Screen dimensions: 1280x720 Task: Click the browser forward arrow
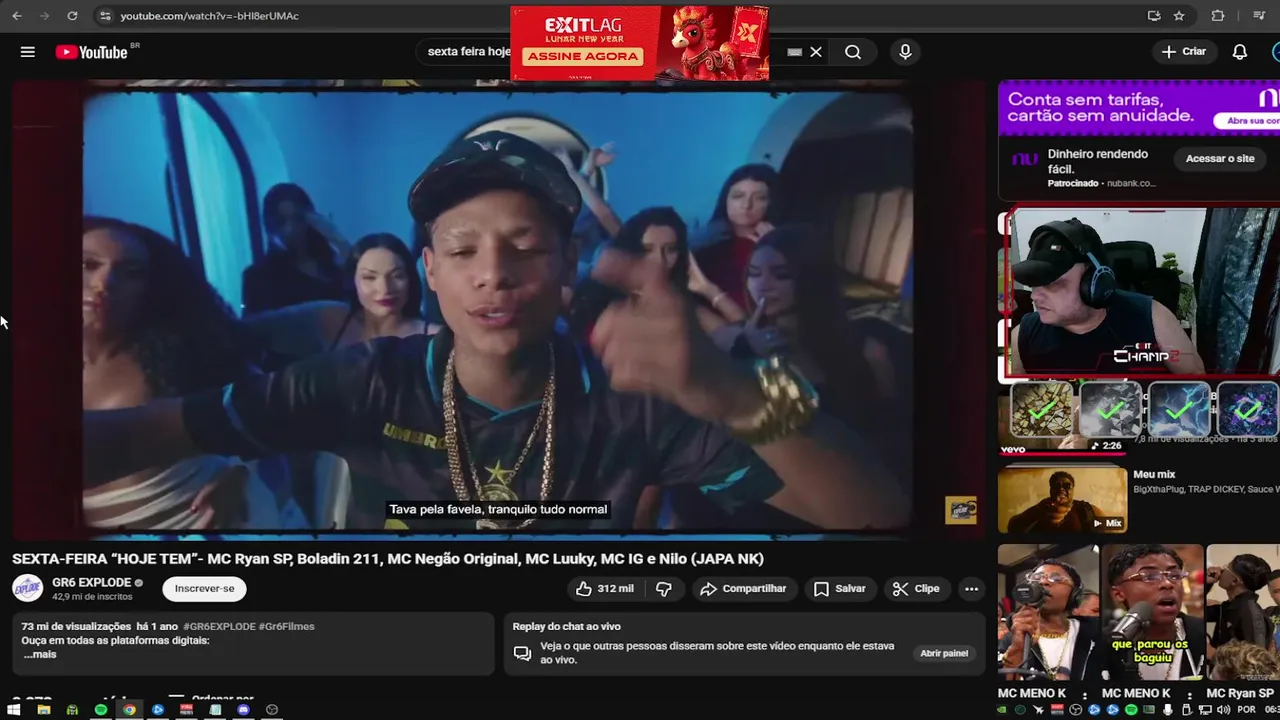[x=44, y=16]
